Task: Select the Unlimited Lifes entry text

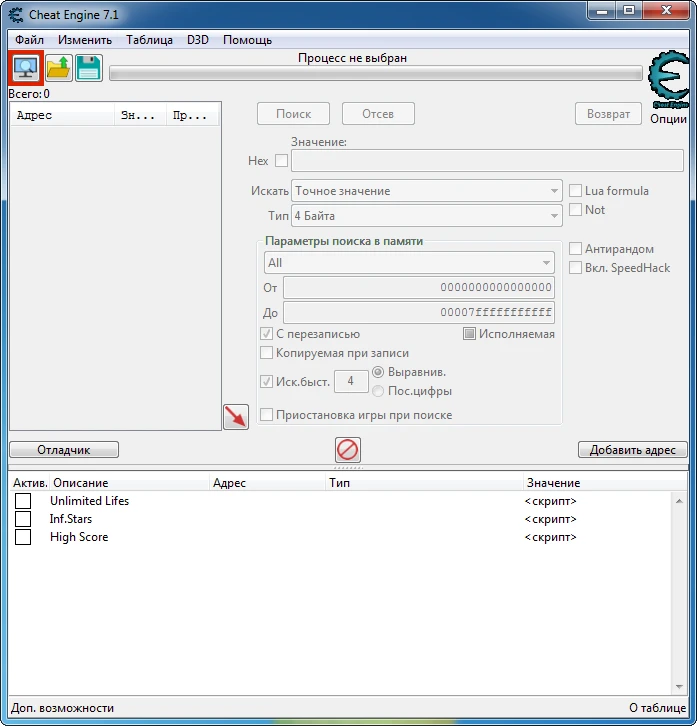Action: click(x=89, y=501)
